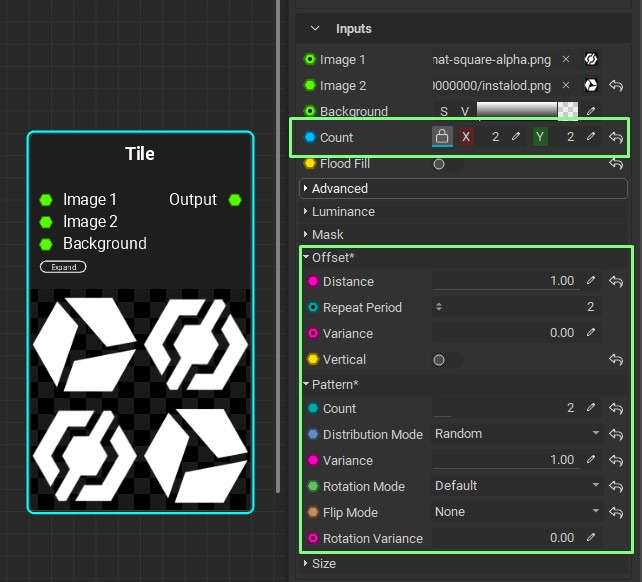Image resolution: width=642 pixels, height=582 pixels.
Task: Open the Distribution Mode dropdown
Action: tap(515, 434)
